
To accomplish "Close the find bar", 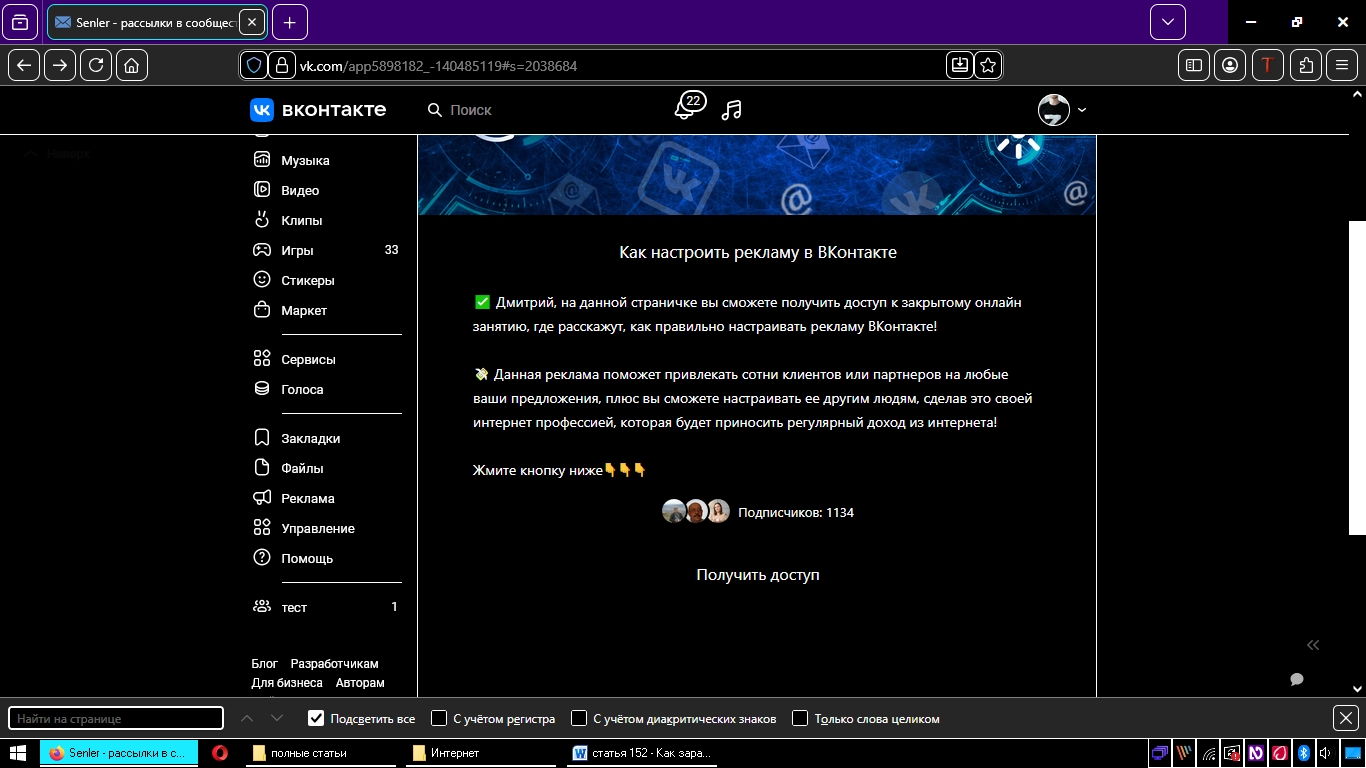I will click(x=1346, y=718).
